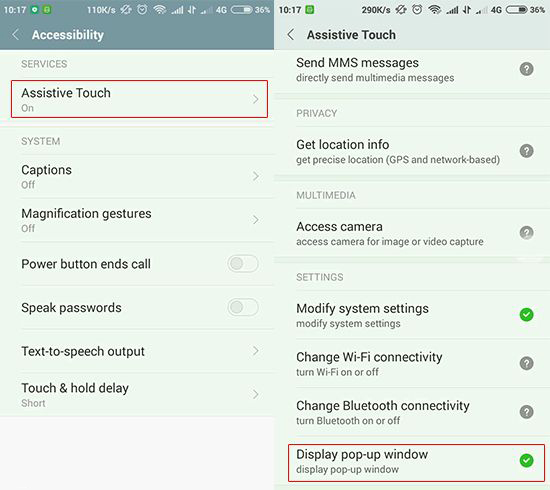550x490 pixels.
Task: Set the Get location info permission status icon
Action: point(526,151)
